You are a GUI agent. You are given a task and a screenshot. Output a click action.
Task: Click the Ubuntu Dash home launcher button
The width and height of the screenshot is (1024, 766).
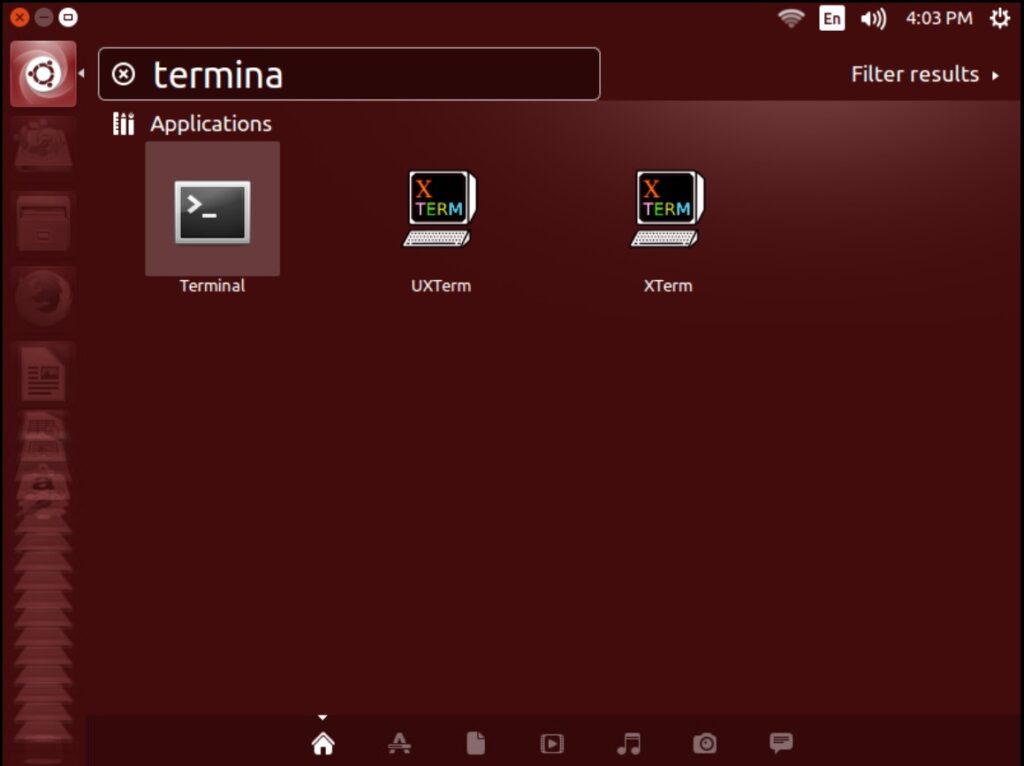43,74
